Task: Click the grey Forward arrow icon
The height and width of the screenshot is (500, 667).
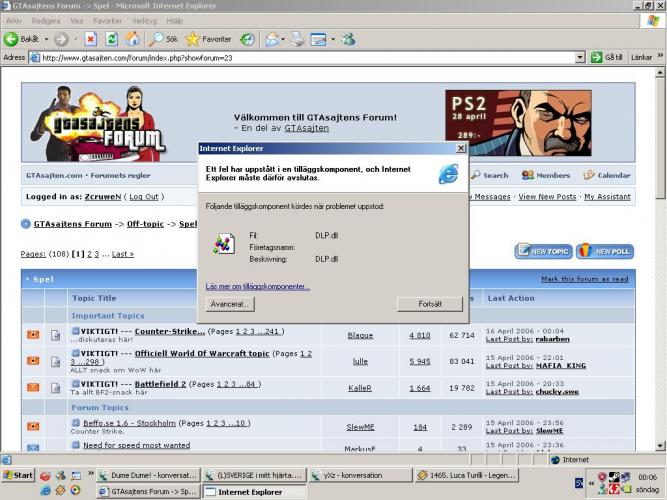Action: pos(61,39)
